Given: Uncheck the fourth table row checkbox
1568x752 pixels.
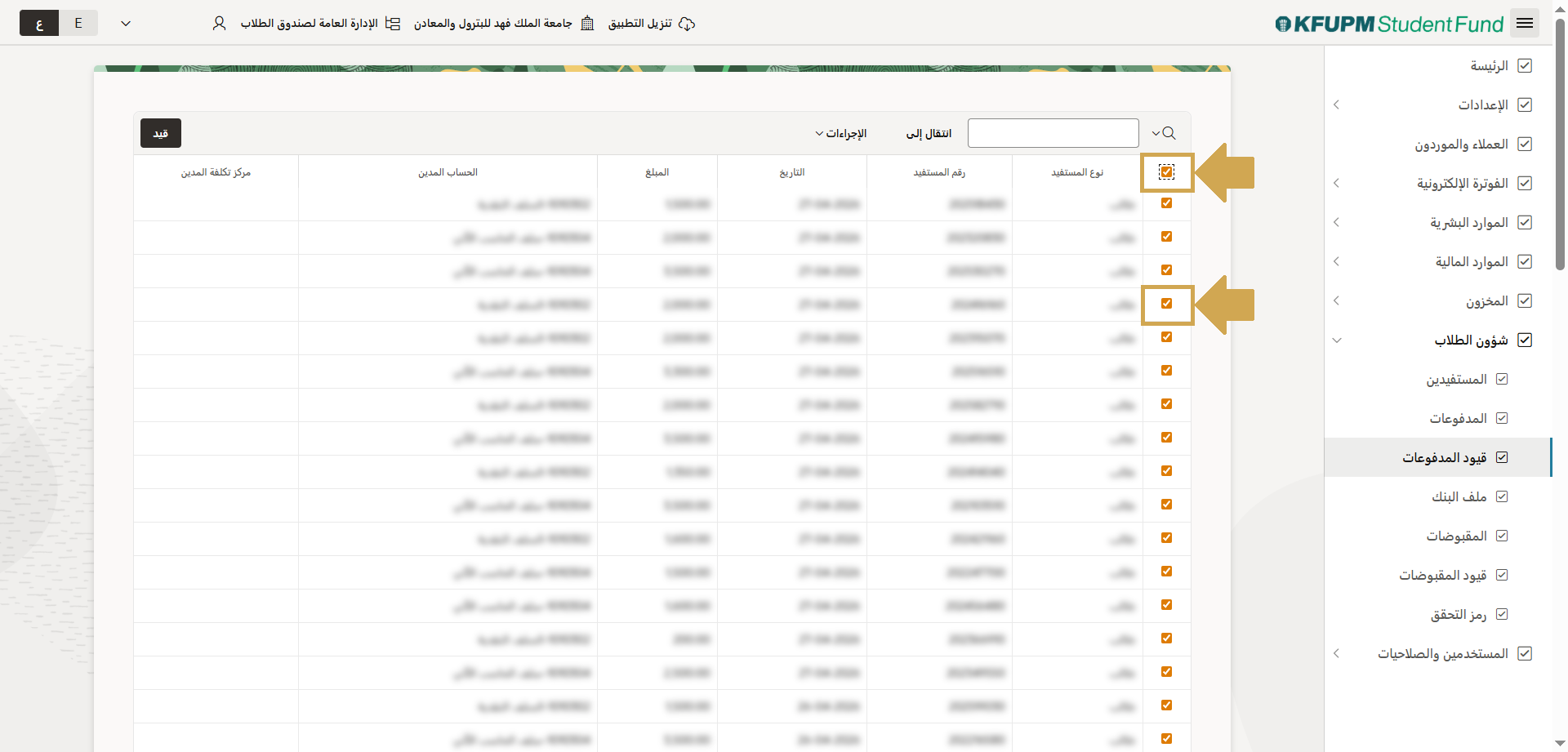Looking at the screenshot, I should point(1166,304).
